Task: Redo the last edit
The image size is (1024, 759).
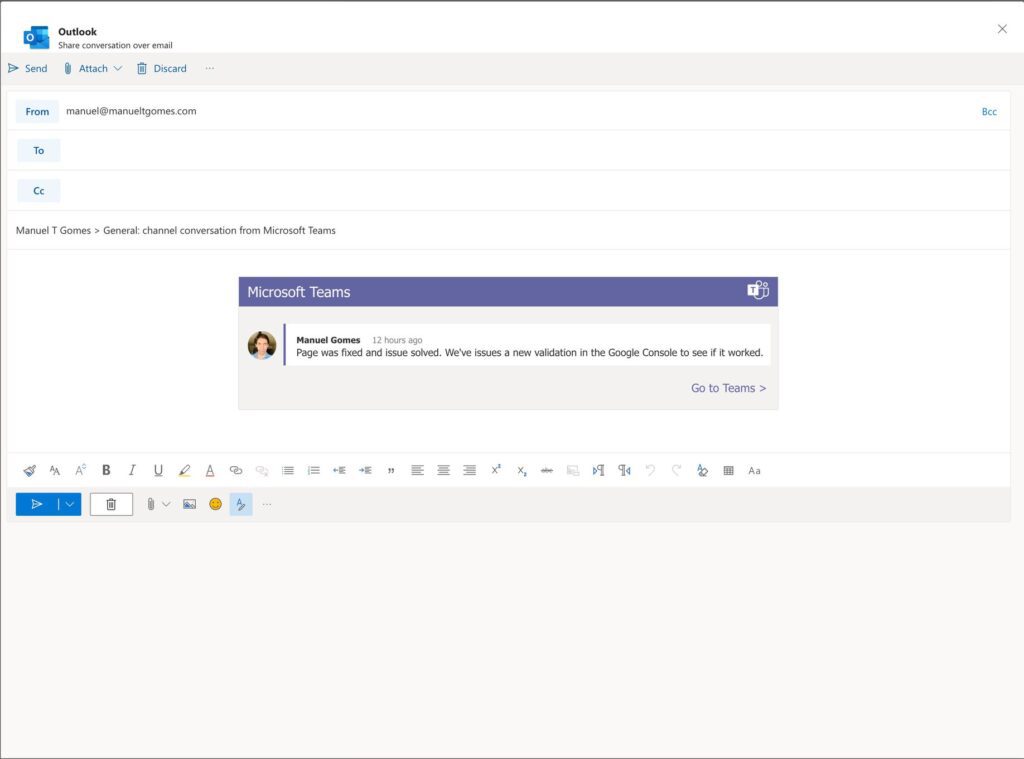Action: pos(677,470)
